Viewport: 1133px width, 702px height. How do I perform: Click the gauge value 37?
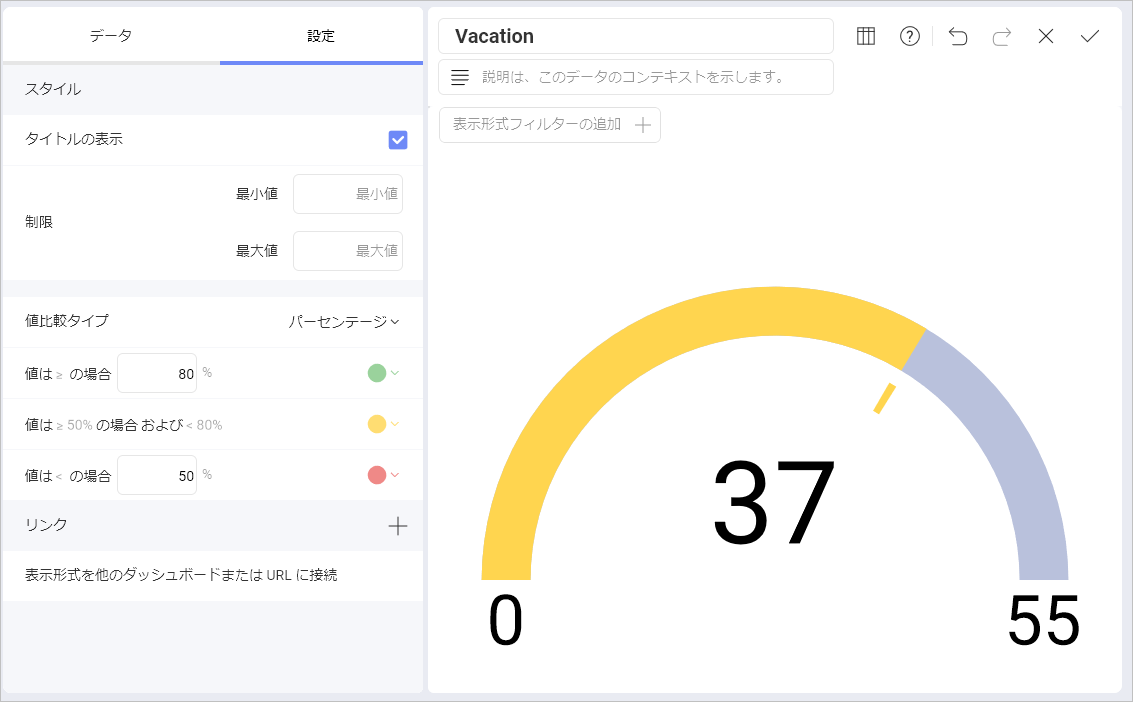click(774, 503)
